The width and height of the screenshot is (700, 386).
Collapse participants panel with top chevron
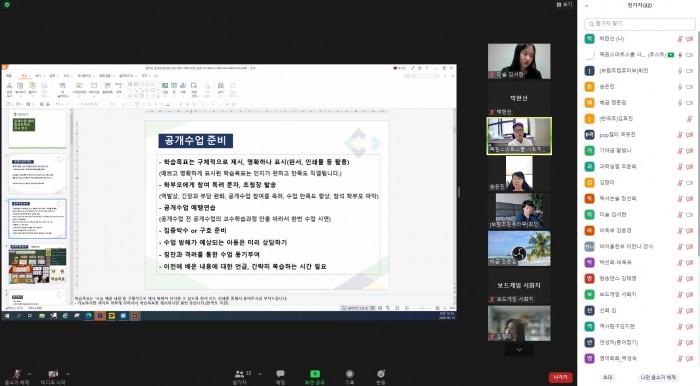(x=587, y=6)
